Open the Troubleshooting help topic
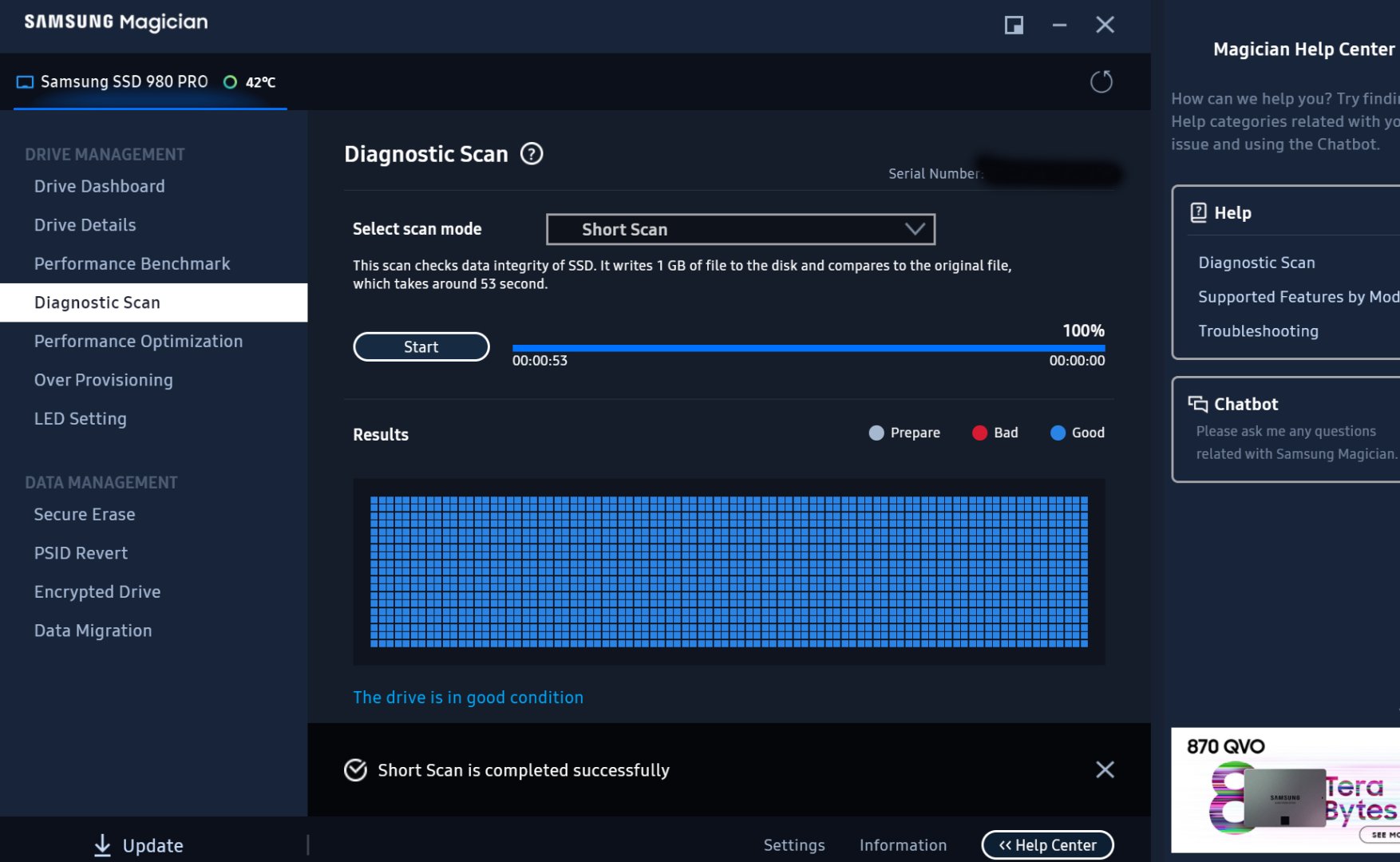 tap(1259, 331)
